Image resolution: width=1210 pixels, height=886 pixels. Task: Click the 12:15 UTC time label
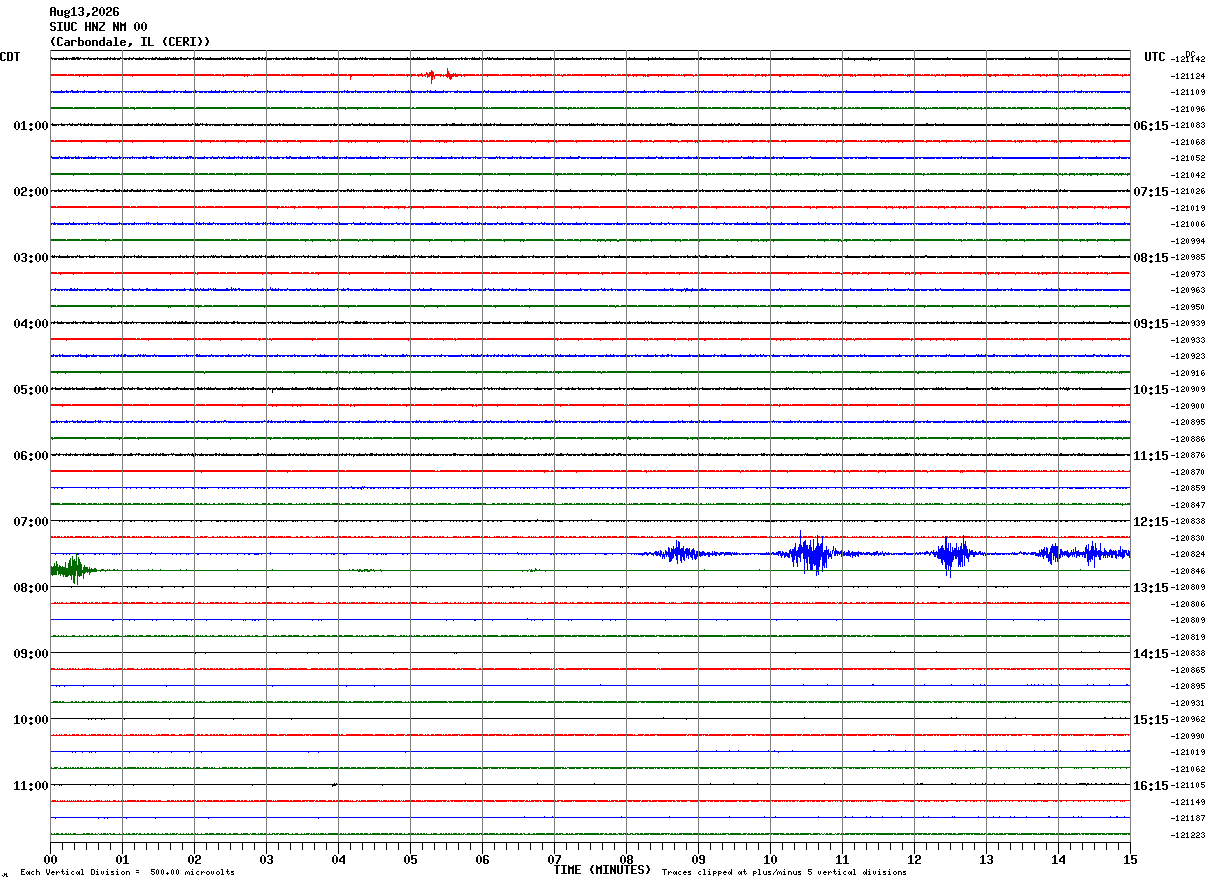point(1150,522)
